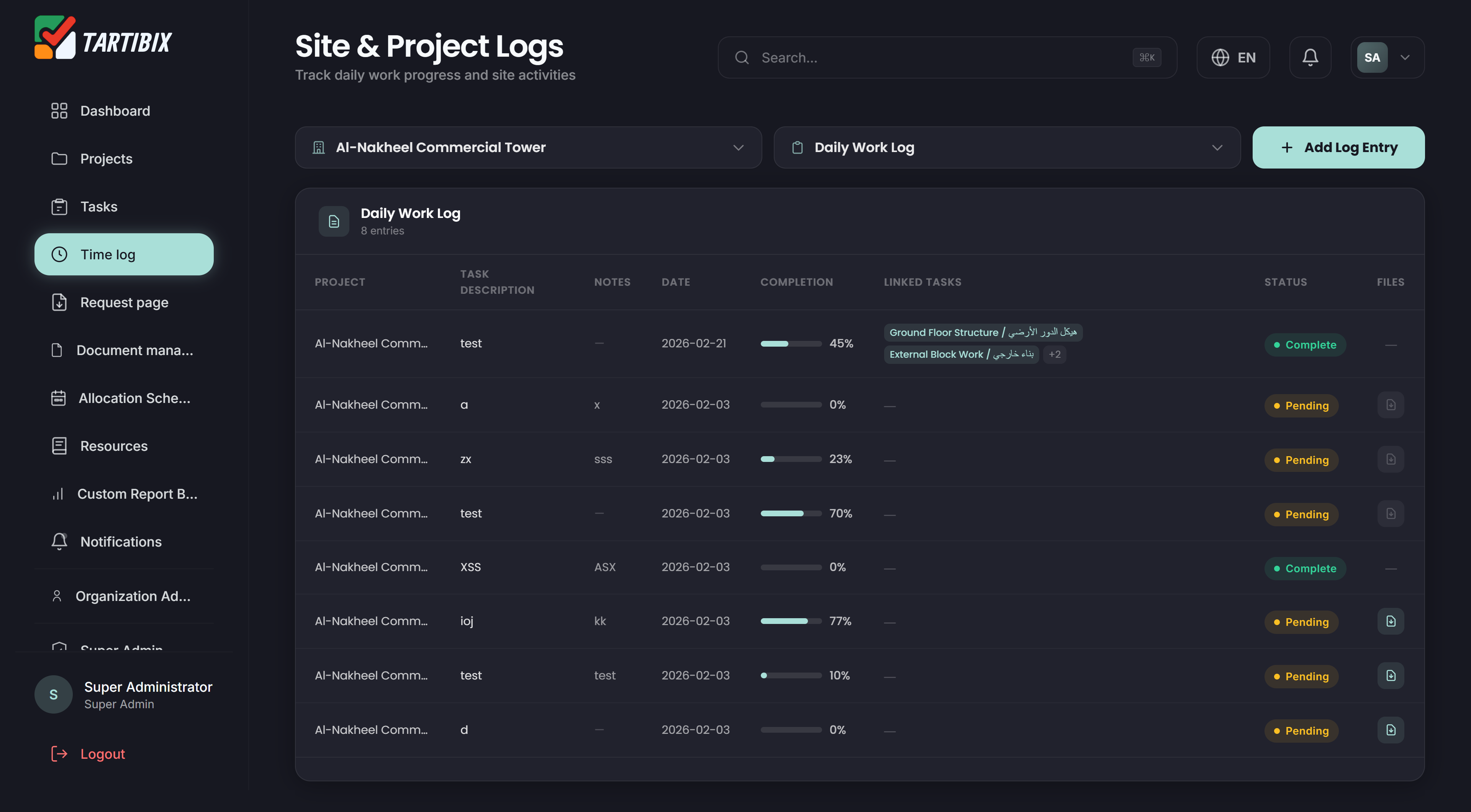Image resolution: width=1471 pixels, height=812 pixels.
Task: Click the Custom Report Builder chart icon
Action: coord(58,494)
